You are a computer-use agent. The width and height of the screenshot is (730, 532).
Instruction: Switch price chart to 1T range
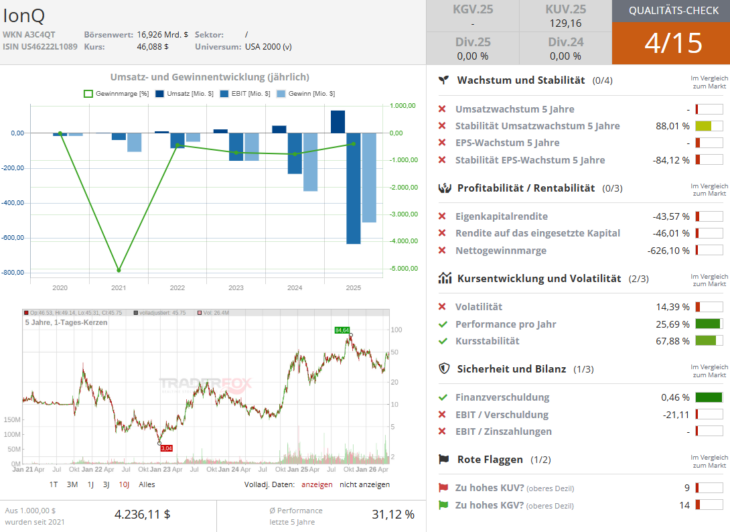coord(54,485)
